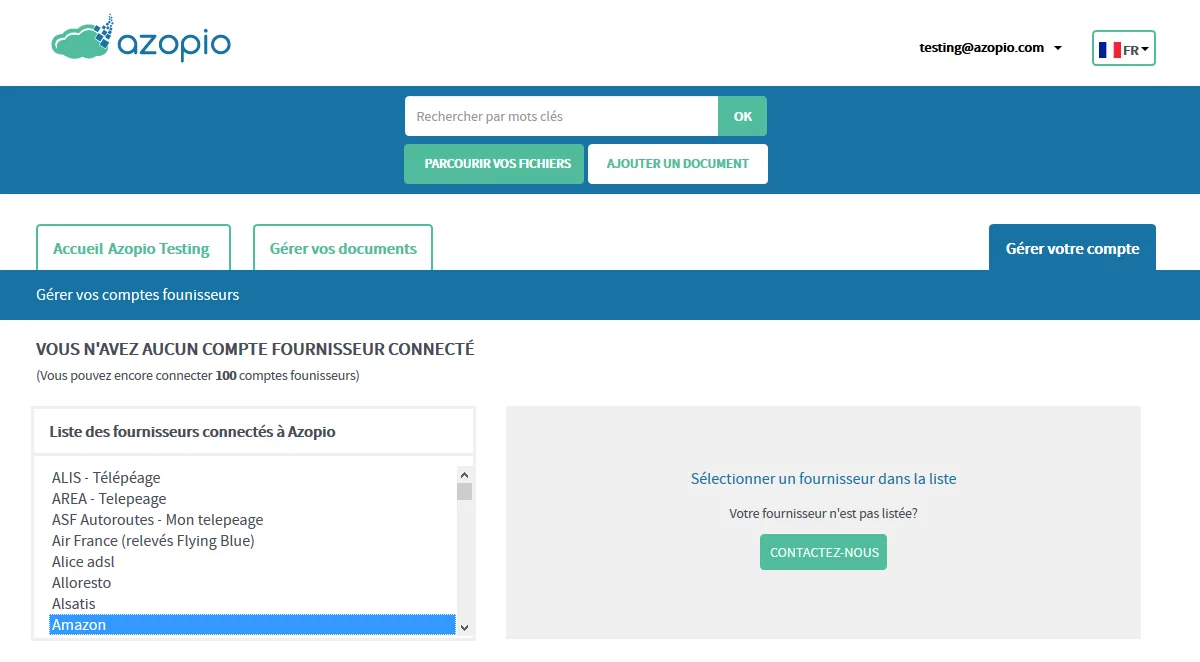Screen dimensions: 1200x662
Task: Select the highlighted "Amazon" supplier entry
Action: pyautogui.click(x=253, y=625)
